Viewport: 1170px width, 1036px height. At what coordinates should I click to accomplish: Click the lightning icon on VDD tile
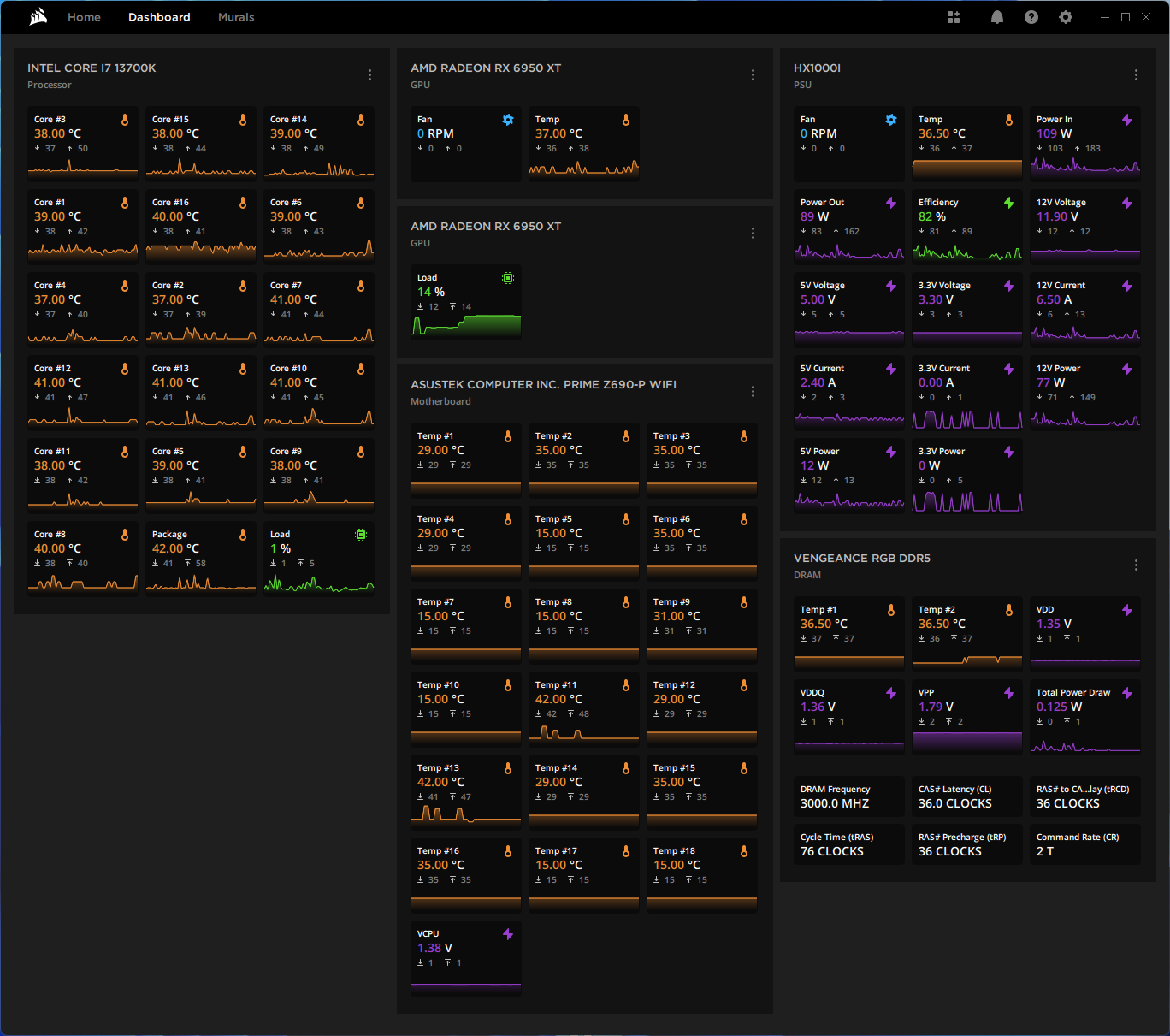[x=1127, y=610]
